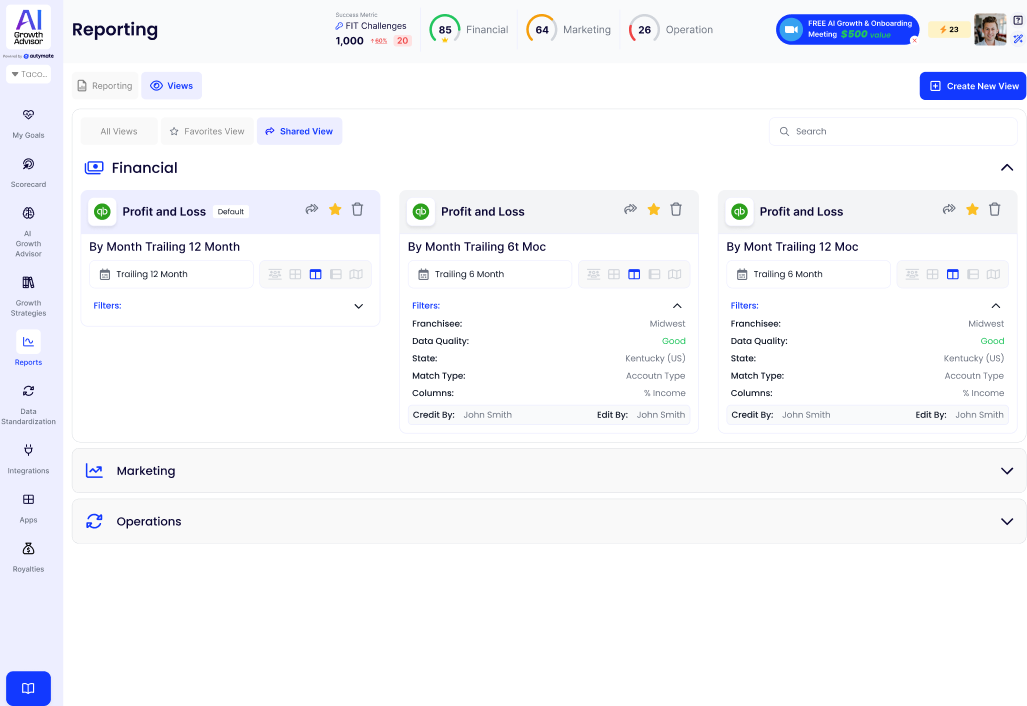Switch to the Favorites View tab
Screen dimensions: 1027x706
(207, 131)
